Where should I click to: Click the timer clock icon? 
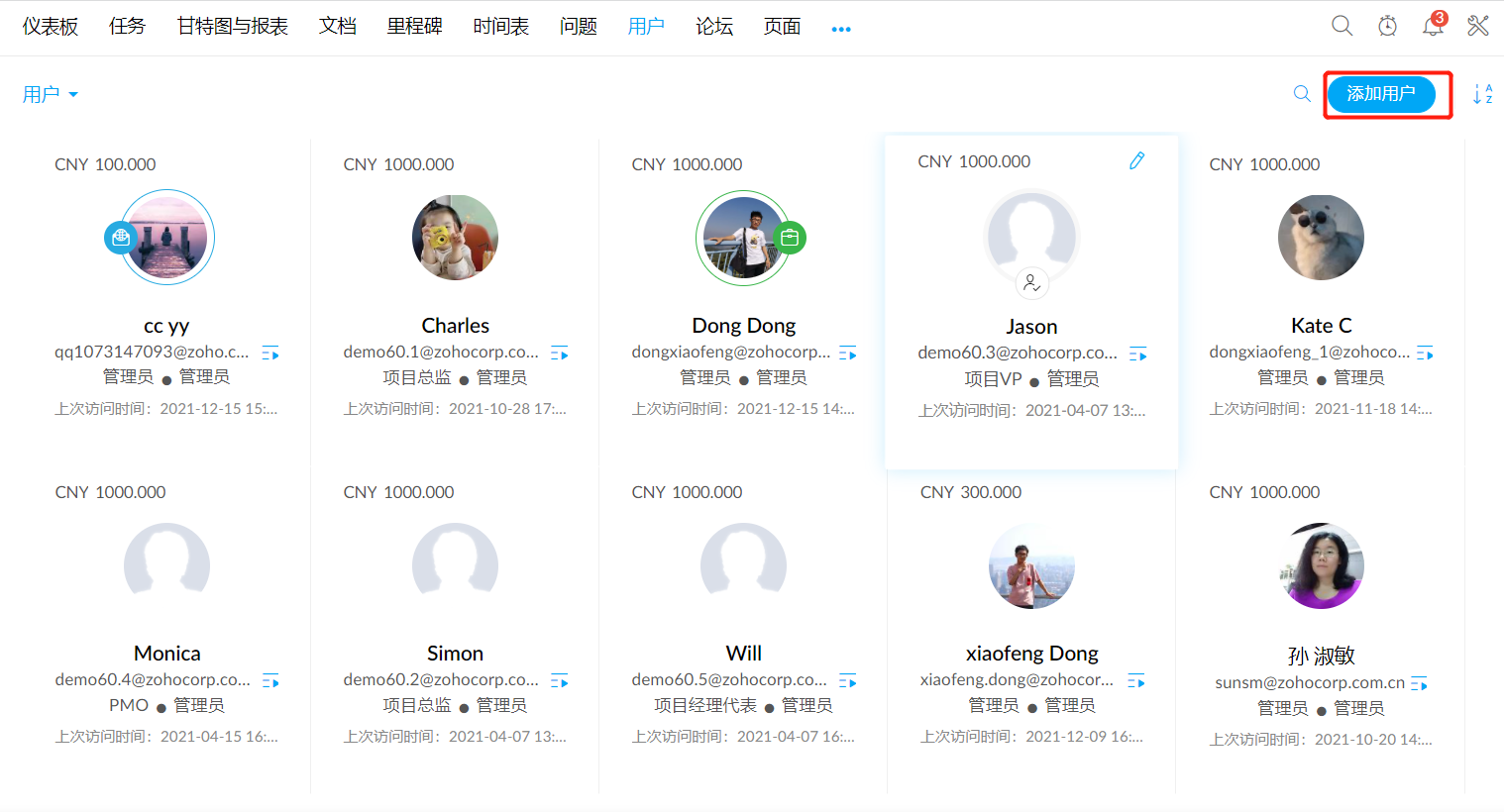point(1387,26)
